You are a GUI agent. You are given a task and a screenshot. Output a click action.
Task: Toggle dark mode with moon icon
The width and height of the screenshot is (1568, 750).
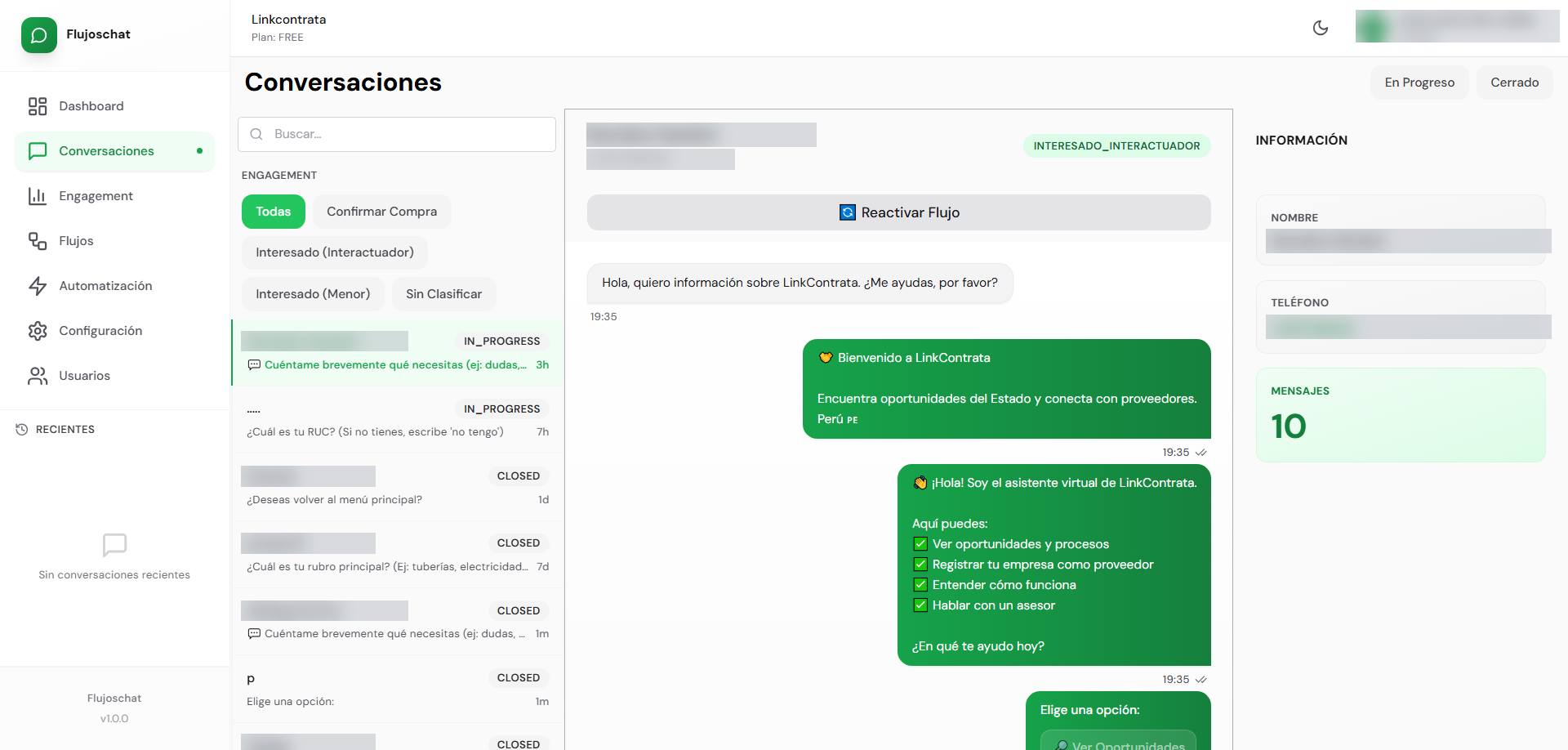pyautogui.click(x=1321, y=28)
